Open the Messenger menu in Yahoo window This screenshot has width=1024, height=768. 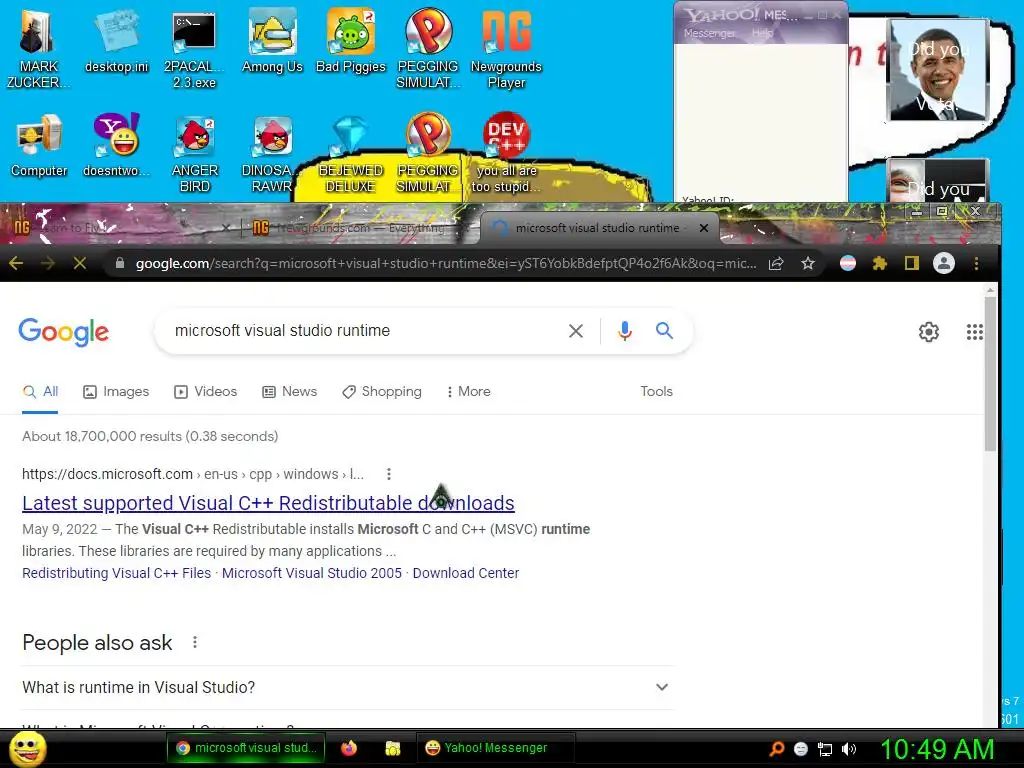point(710,33)
